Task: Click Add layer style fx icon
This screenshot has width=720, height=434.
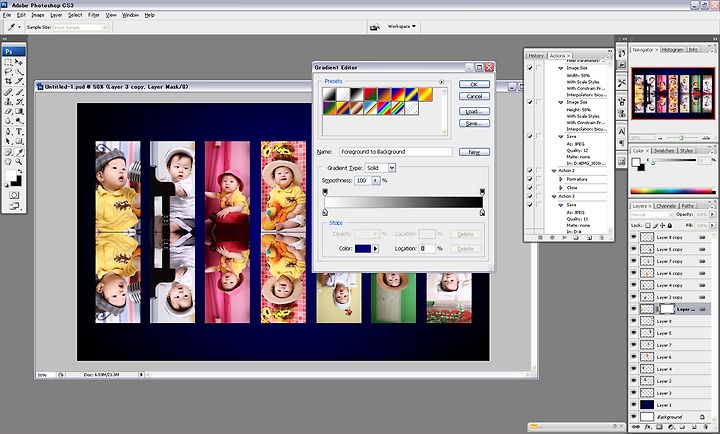Action: tap(647, 427)
